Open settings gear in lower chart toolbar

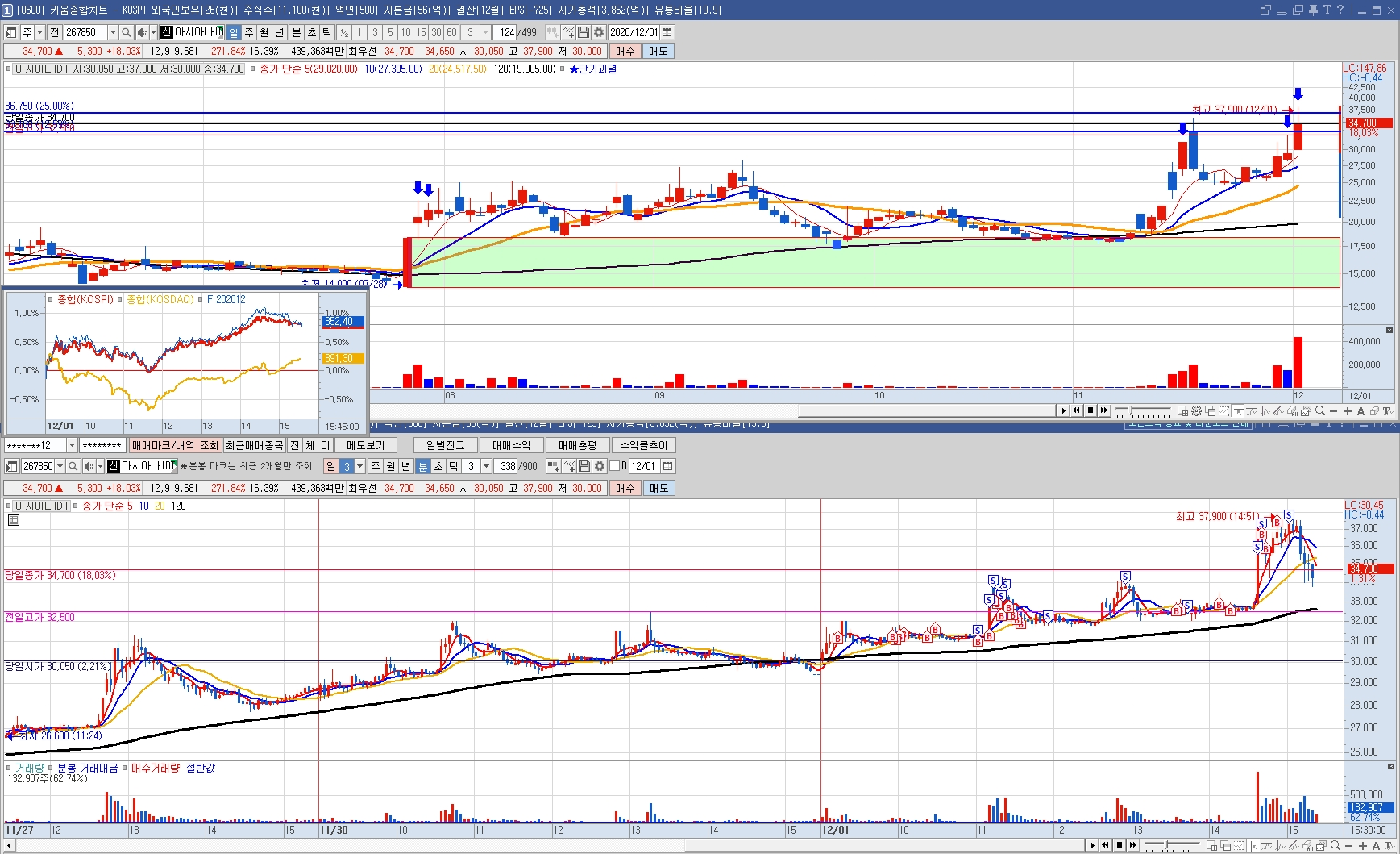pos(599,466)
